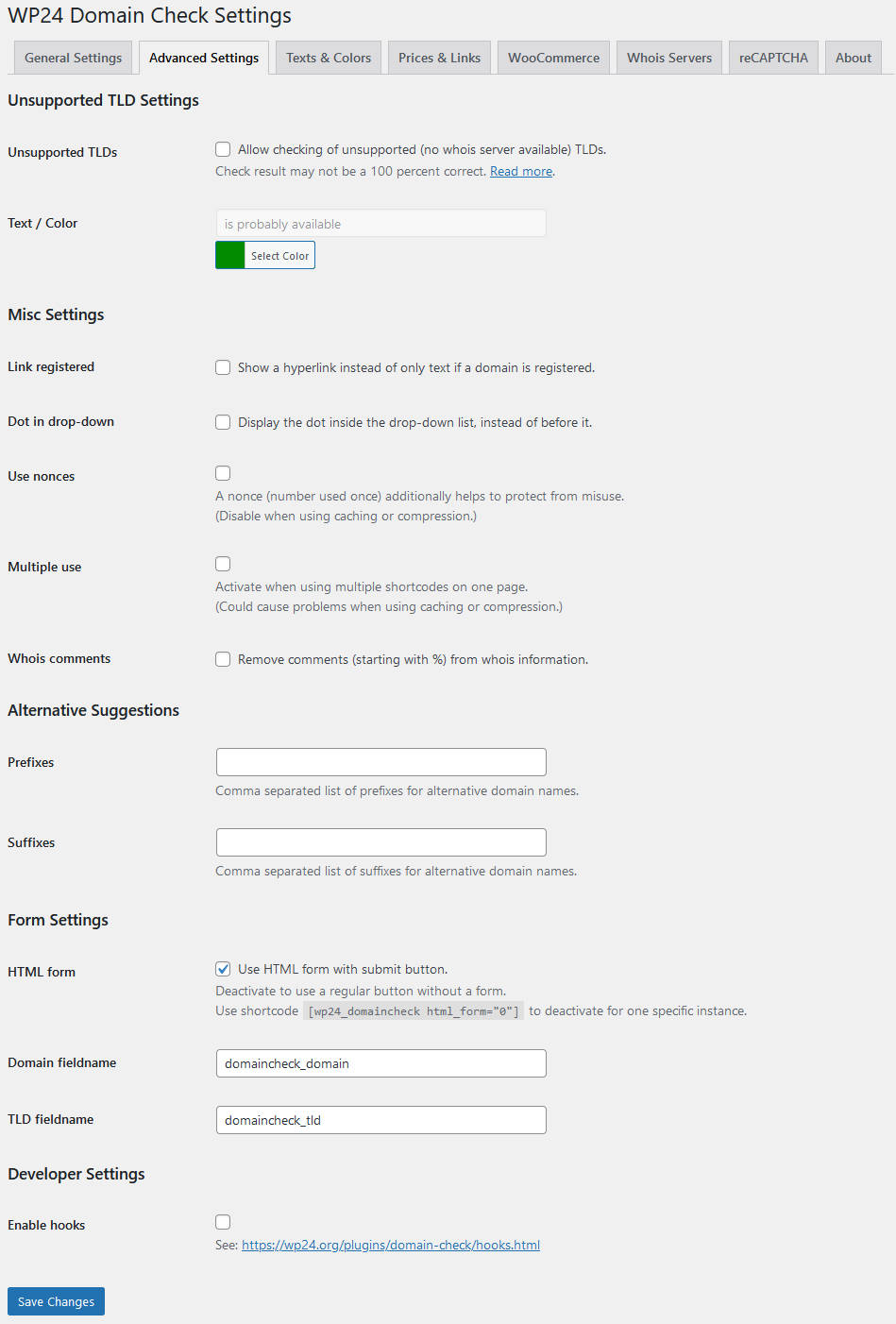Screen dimensions: 896x1324
Task: Click the Alternative Suggestions heading
Action: pos(93,710)
